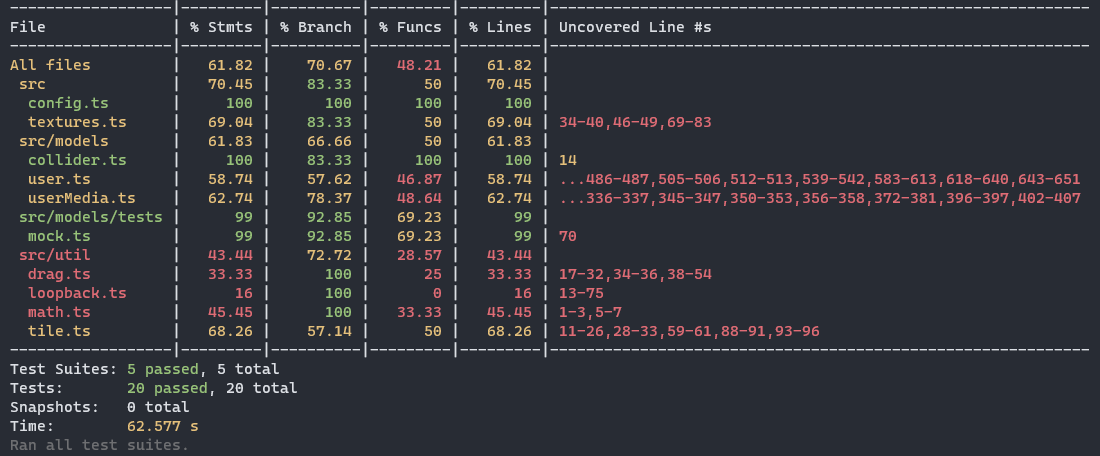Select the 'src/models/tests' directory label
The width and height of the screenshot is (1100, 456).
pos(90,217)
